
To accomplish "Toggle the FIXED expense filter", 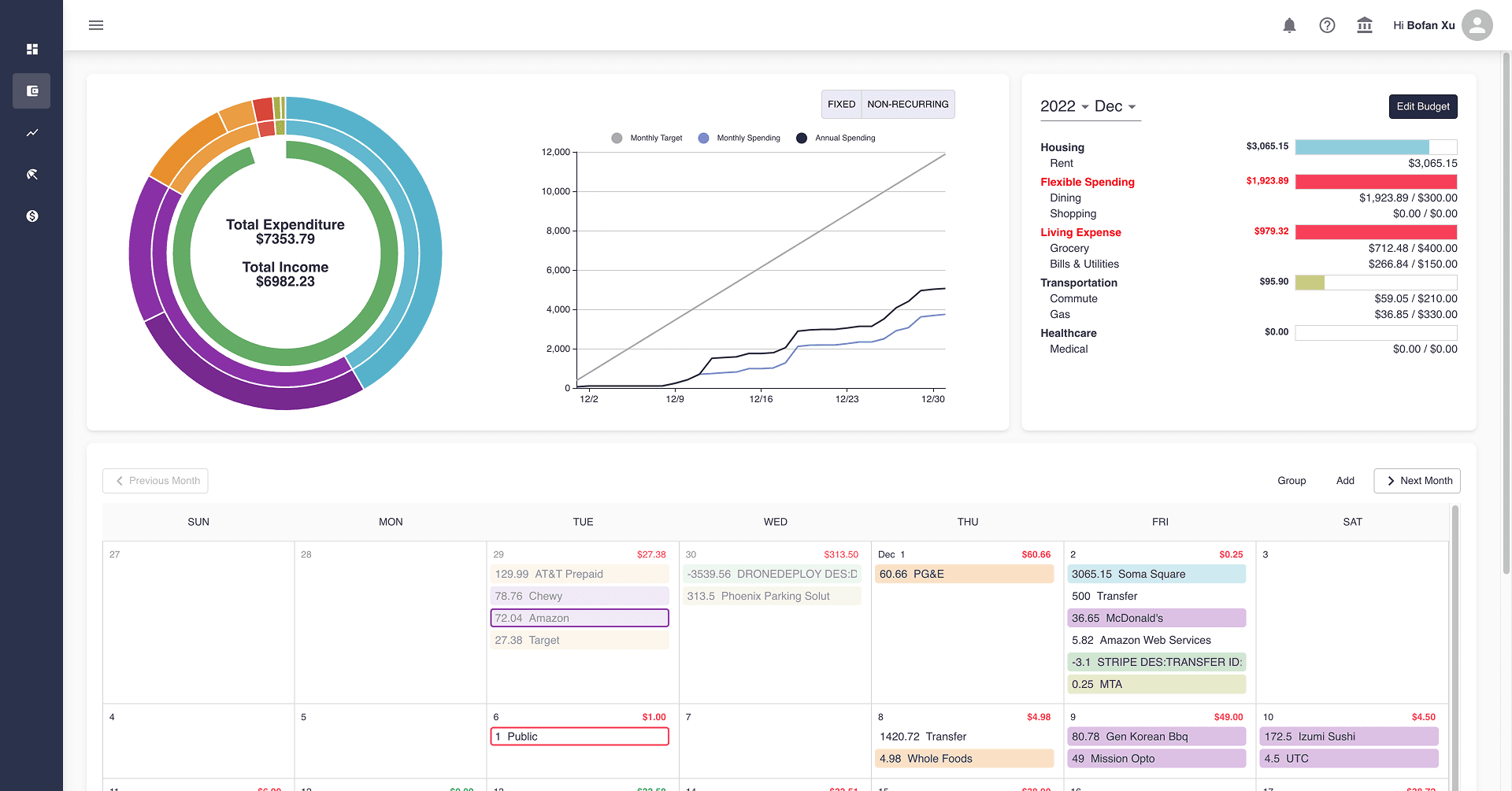I will click(x=841, y=104).
